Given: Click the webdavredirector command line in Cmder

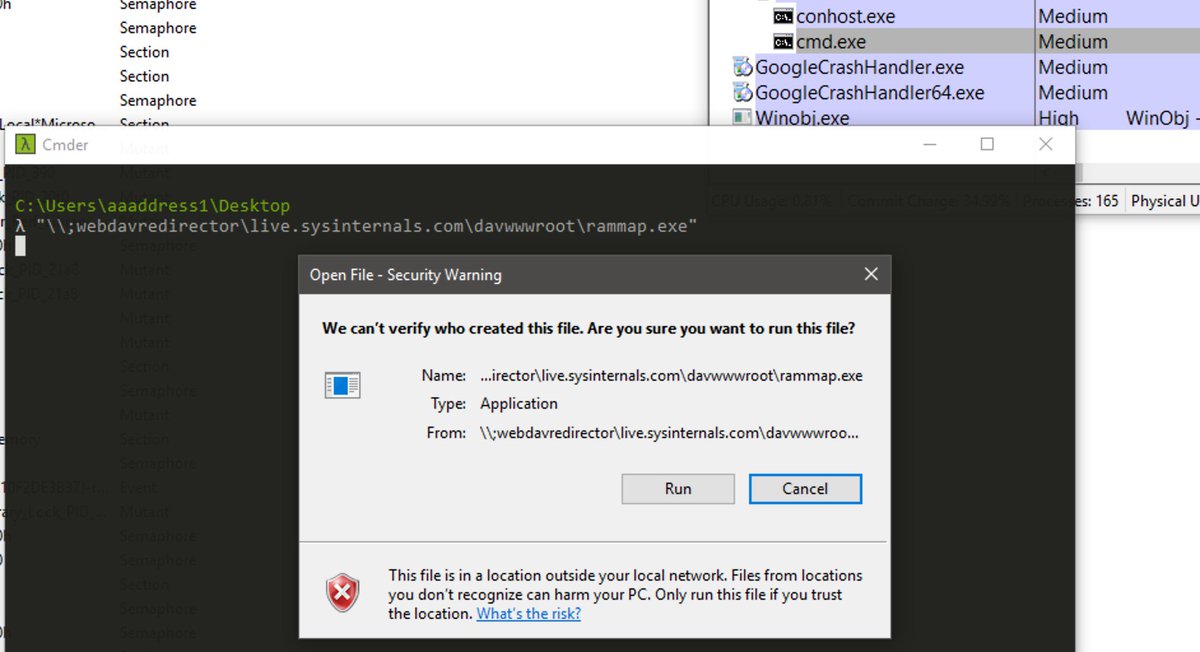Looking at the screenshot, I should click(366, 226).
